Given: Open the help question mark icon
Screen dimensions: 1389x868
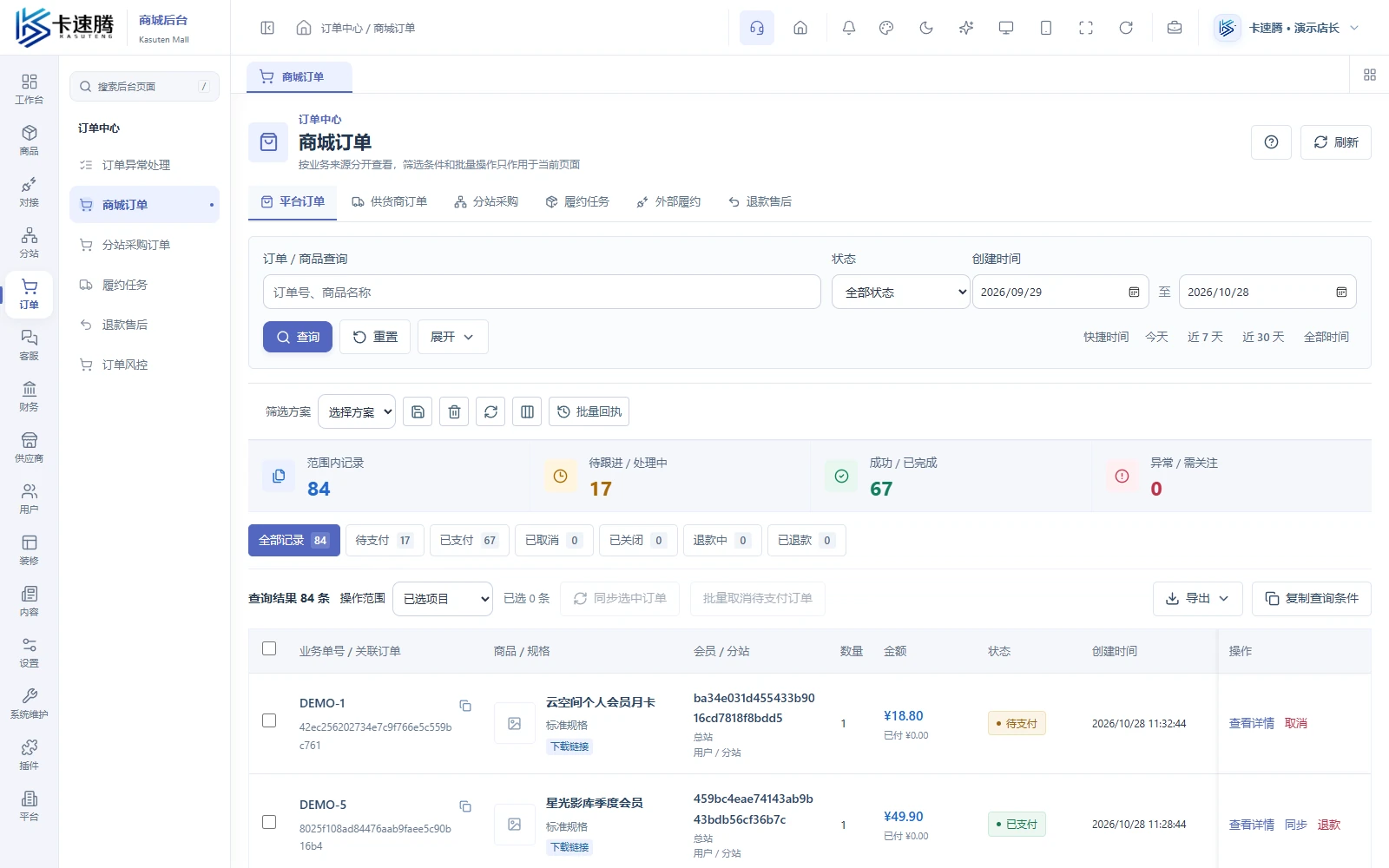Looking at the screenshot, I should [1271, 142].
